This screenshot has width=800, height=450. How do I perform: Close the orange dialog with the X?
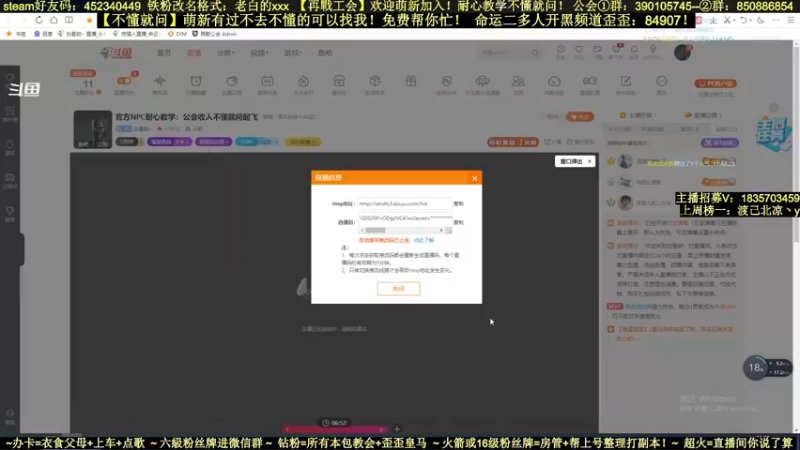click(474, 178)
